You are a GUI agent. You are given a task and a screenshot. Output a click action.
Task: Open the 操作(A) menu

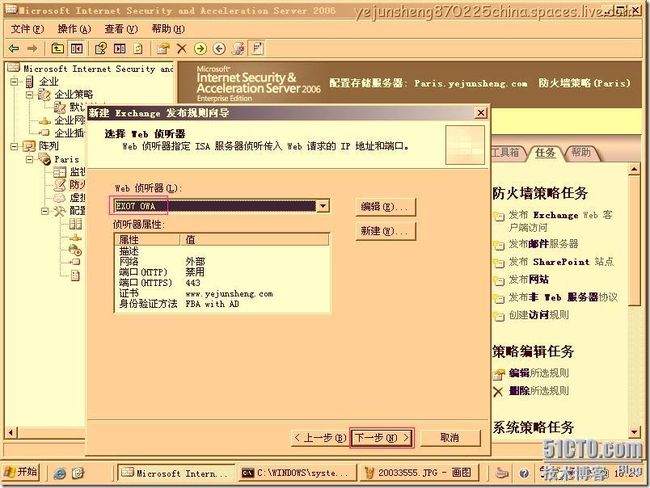[74, 29]
